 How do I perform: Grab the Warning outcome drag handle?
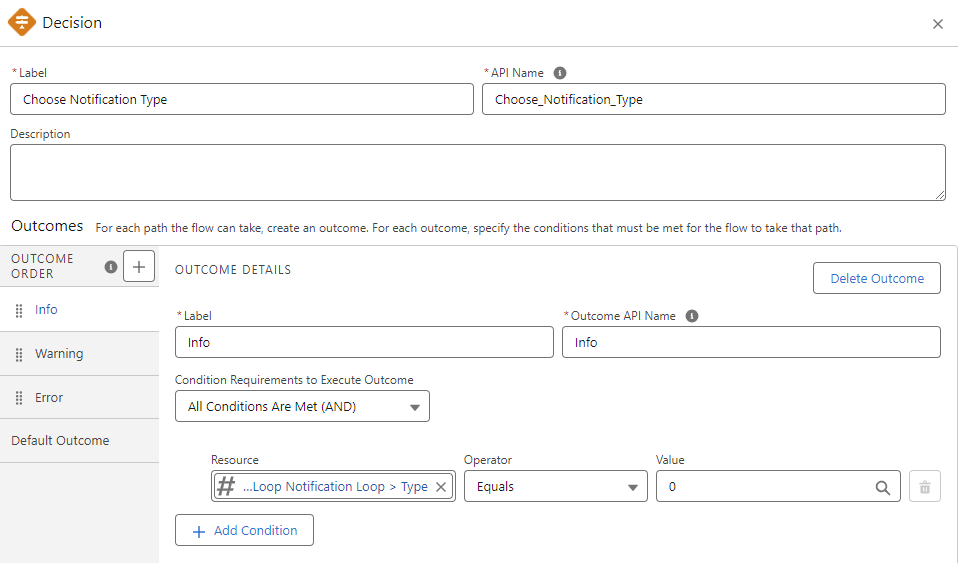coord(19,354)
